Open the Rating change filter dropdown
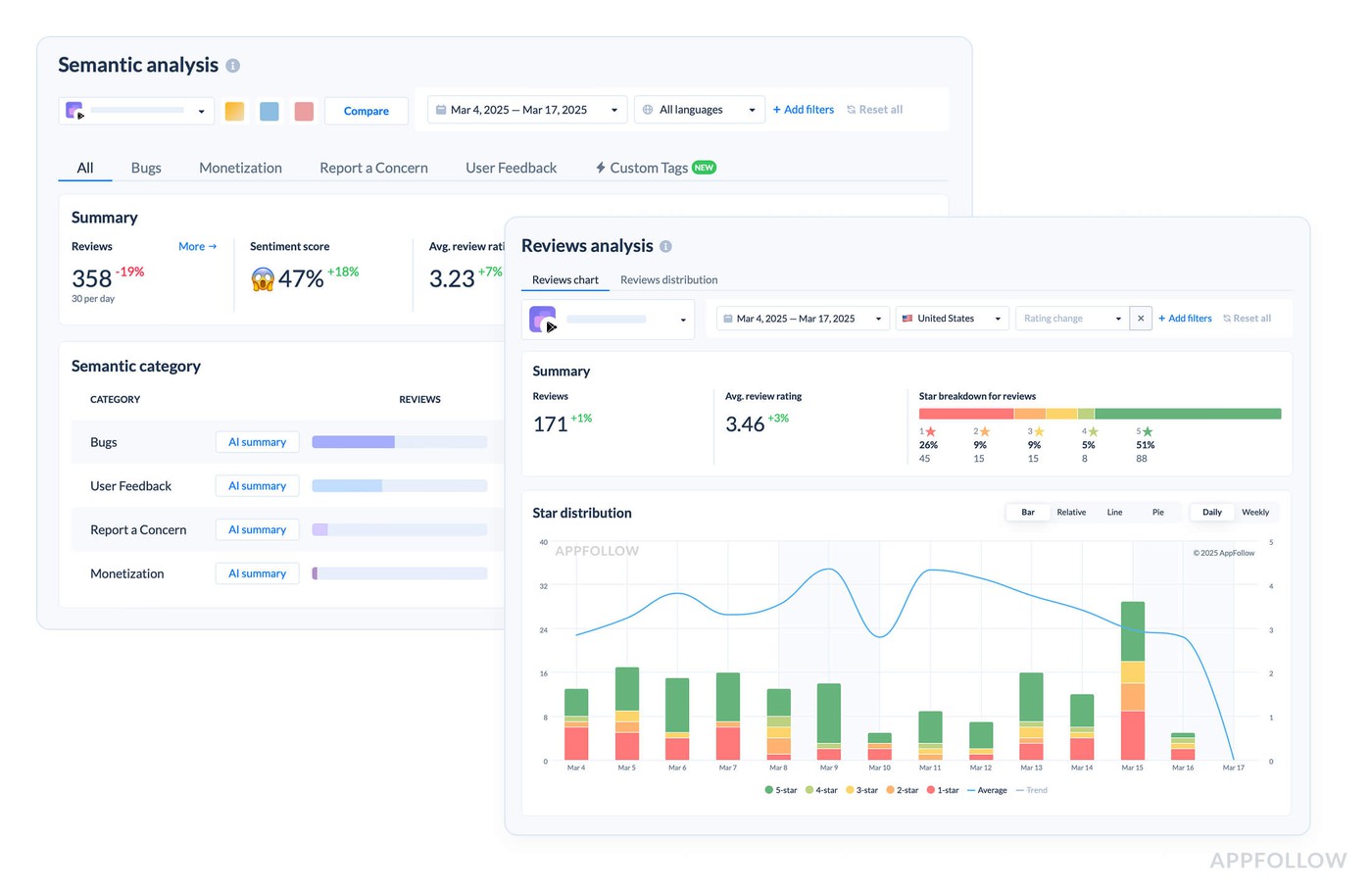 pos(1070,318)
